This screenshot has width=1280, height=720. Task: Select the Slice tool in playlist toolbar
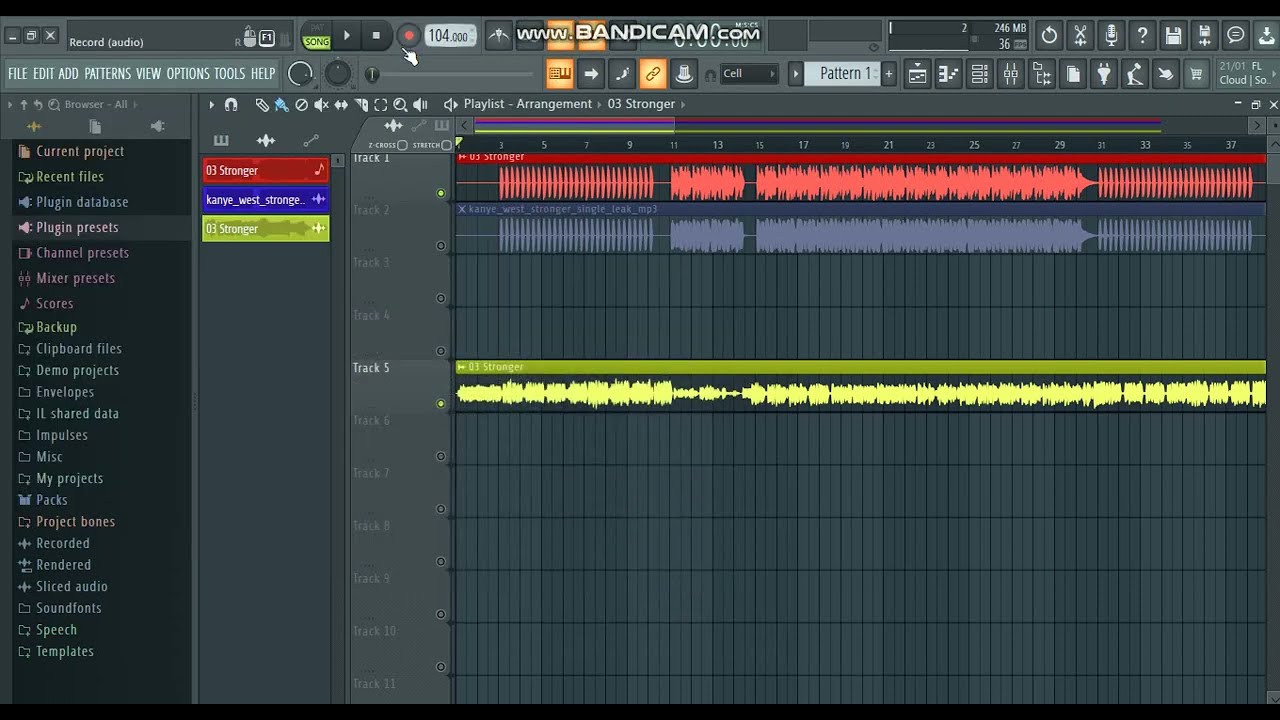pos(361,104)
